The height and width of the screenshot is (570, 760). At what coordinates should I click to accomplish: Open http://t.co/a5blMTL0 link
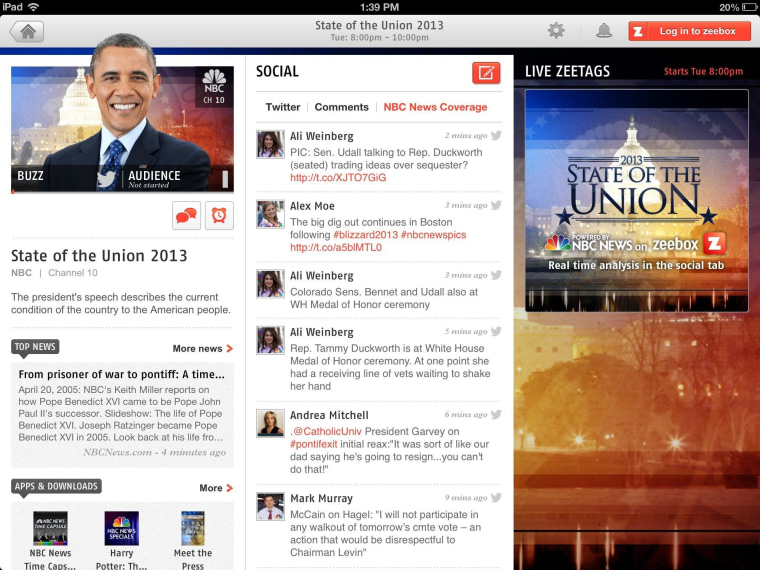335,247
